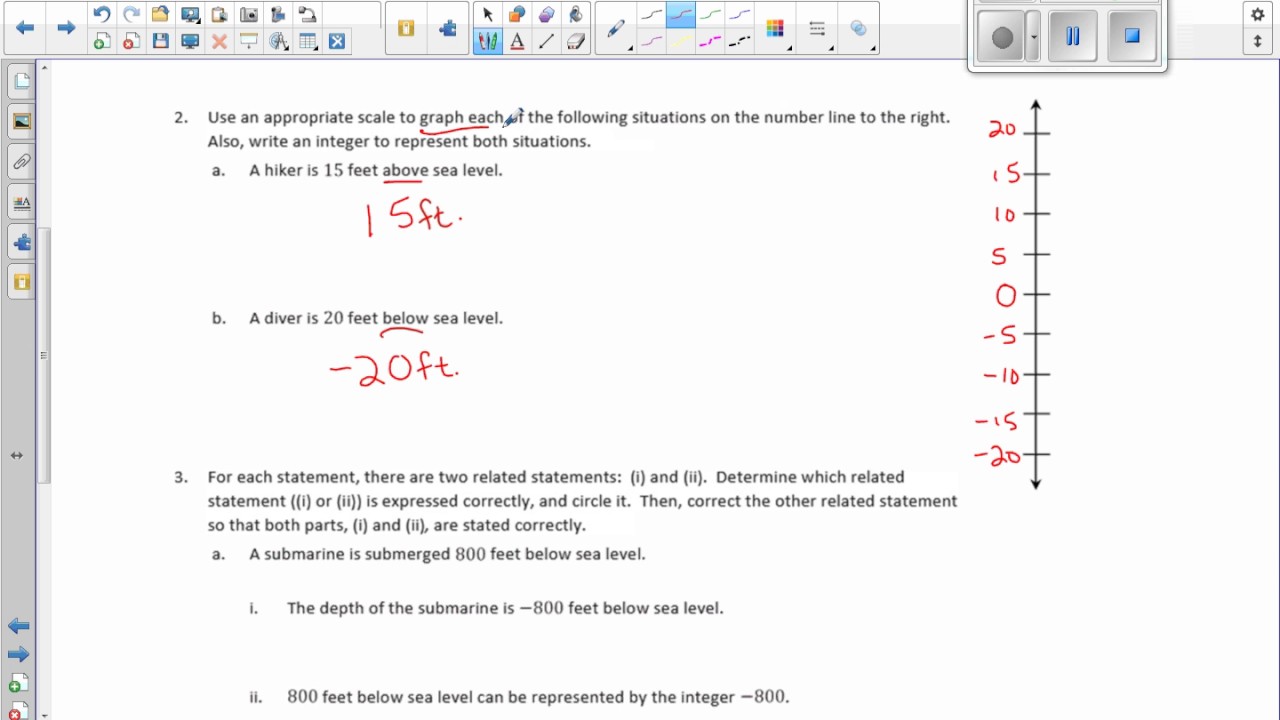Save the notebook file

(x=160, y=41)
